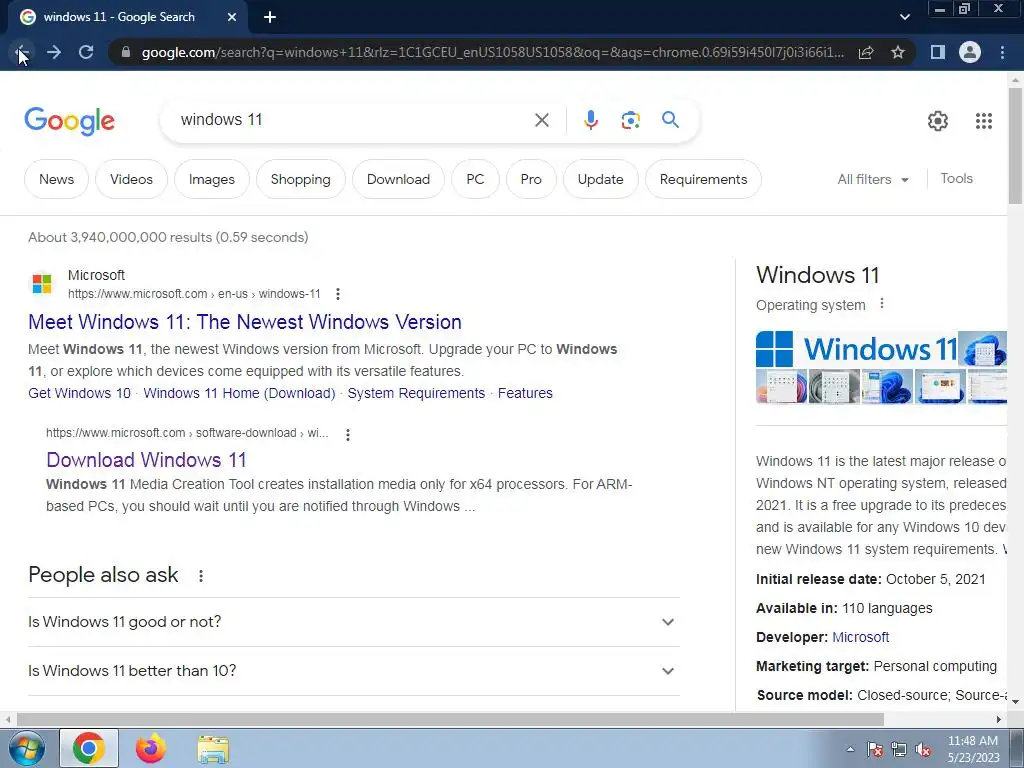Screen dimensions: 1024x768
Task: Click in the Google search field
Action: (353, 120)
